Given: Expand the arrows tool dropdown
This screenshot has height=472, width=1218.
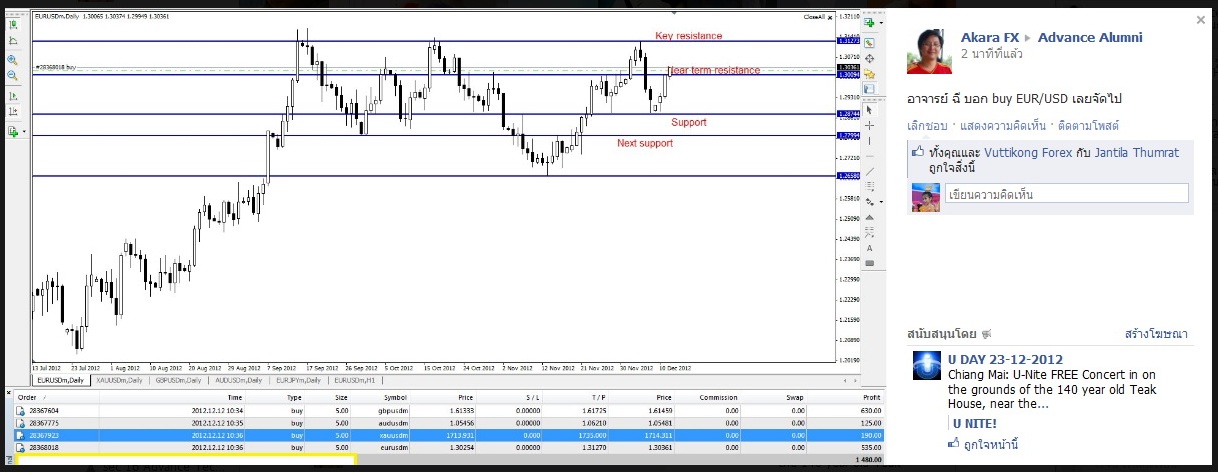Looking at the screenshot, I should 881,202.
